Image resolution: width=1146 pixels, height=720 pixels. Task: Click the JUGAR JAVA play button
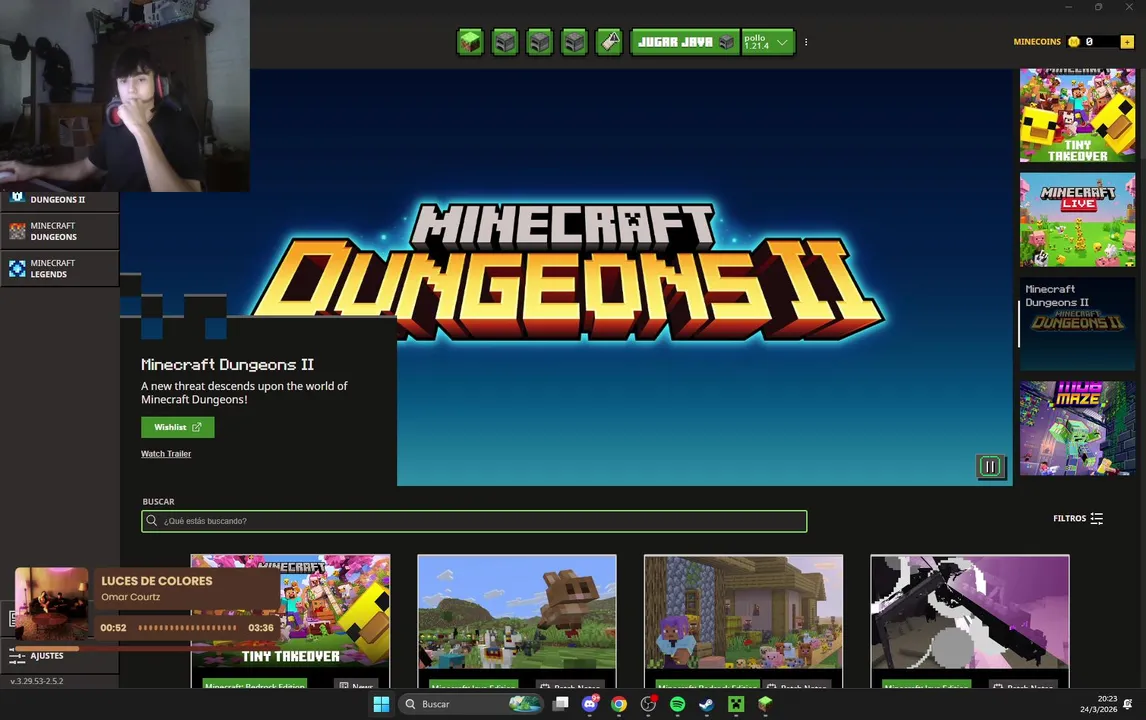pyautogui.click(x=686, y=42)
